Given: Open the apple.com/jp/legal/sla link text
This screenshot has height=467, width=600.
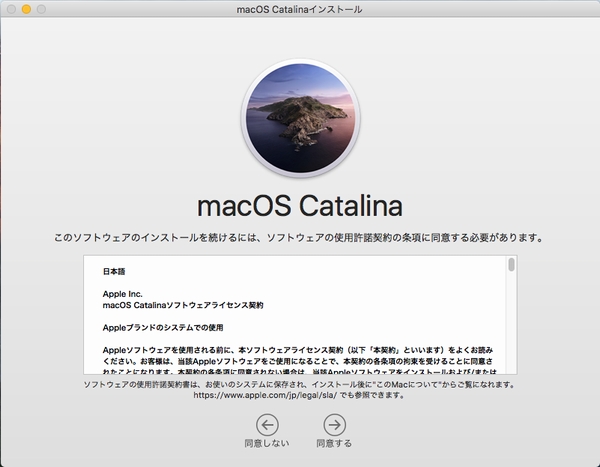Looking at the screenshot, I should click(x=265, y=395).
